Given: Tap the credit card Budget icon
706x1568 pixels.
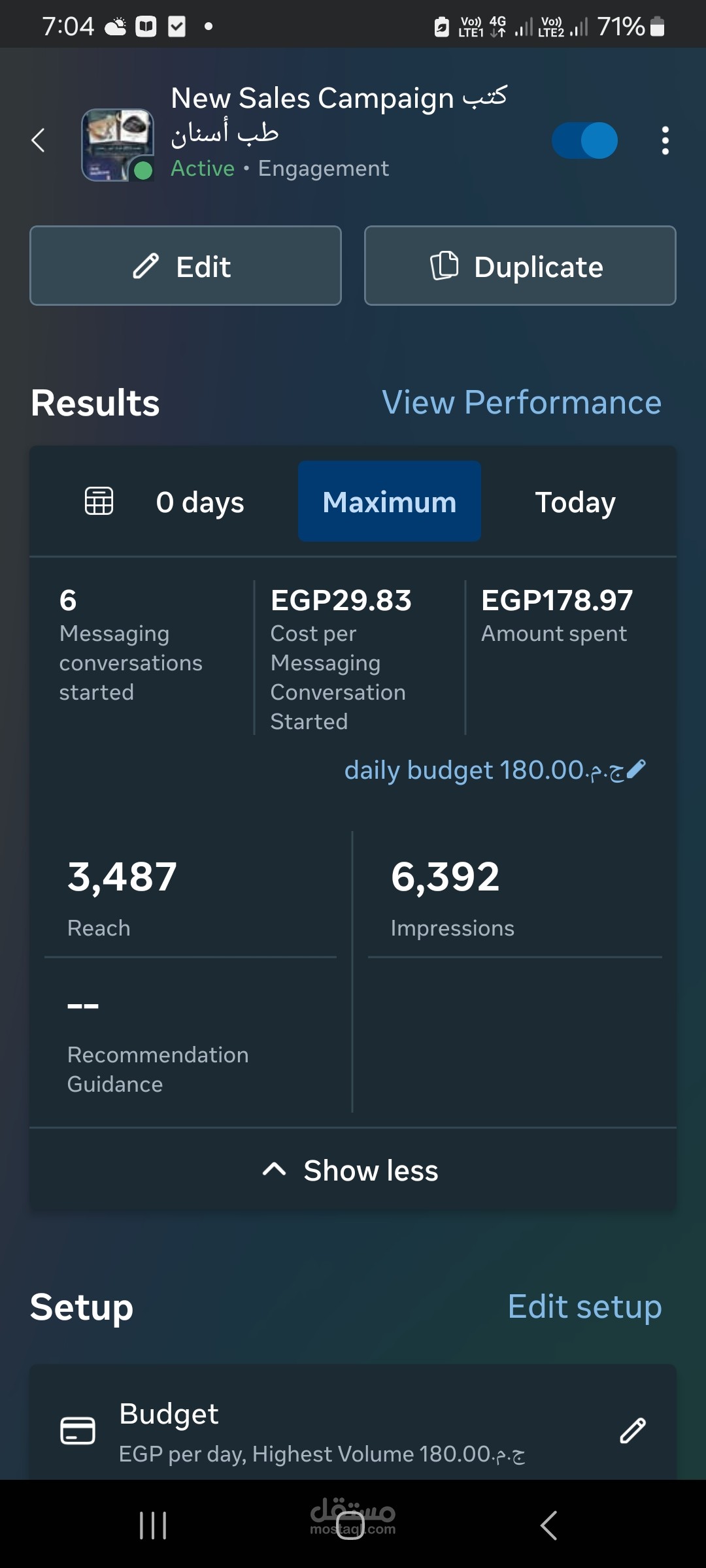Looking at the screenshot, I should tap(78, 1431).
